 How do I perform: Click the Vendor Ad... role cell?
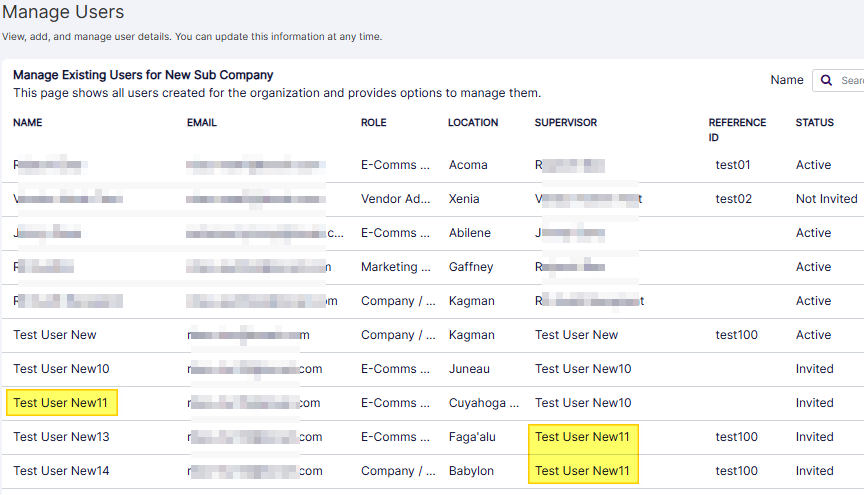[x=396, y=199]
